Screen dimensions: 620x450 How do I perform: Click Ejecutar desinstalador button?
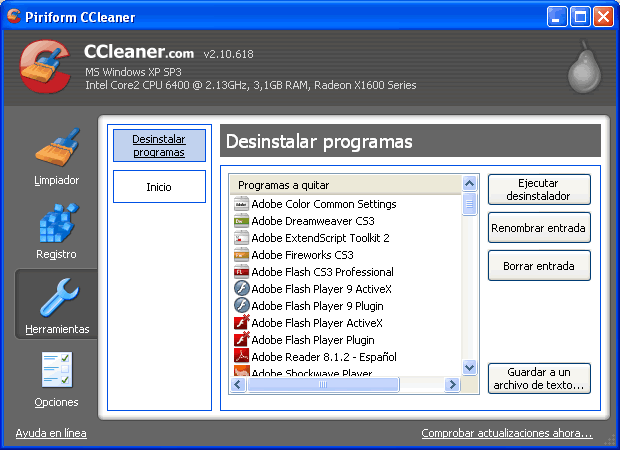[539, 190]
